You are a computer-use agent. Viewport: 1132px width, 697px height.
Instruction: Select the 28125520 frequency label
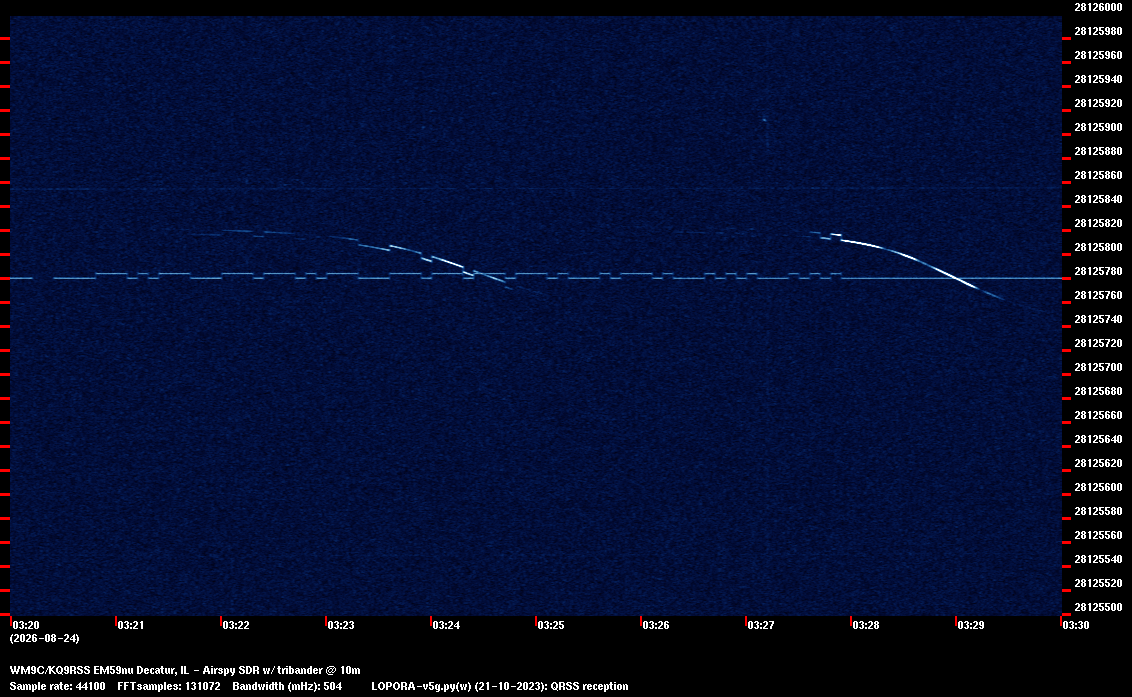click(1098, 583)
